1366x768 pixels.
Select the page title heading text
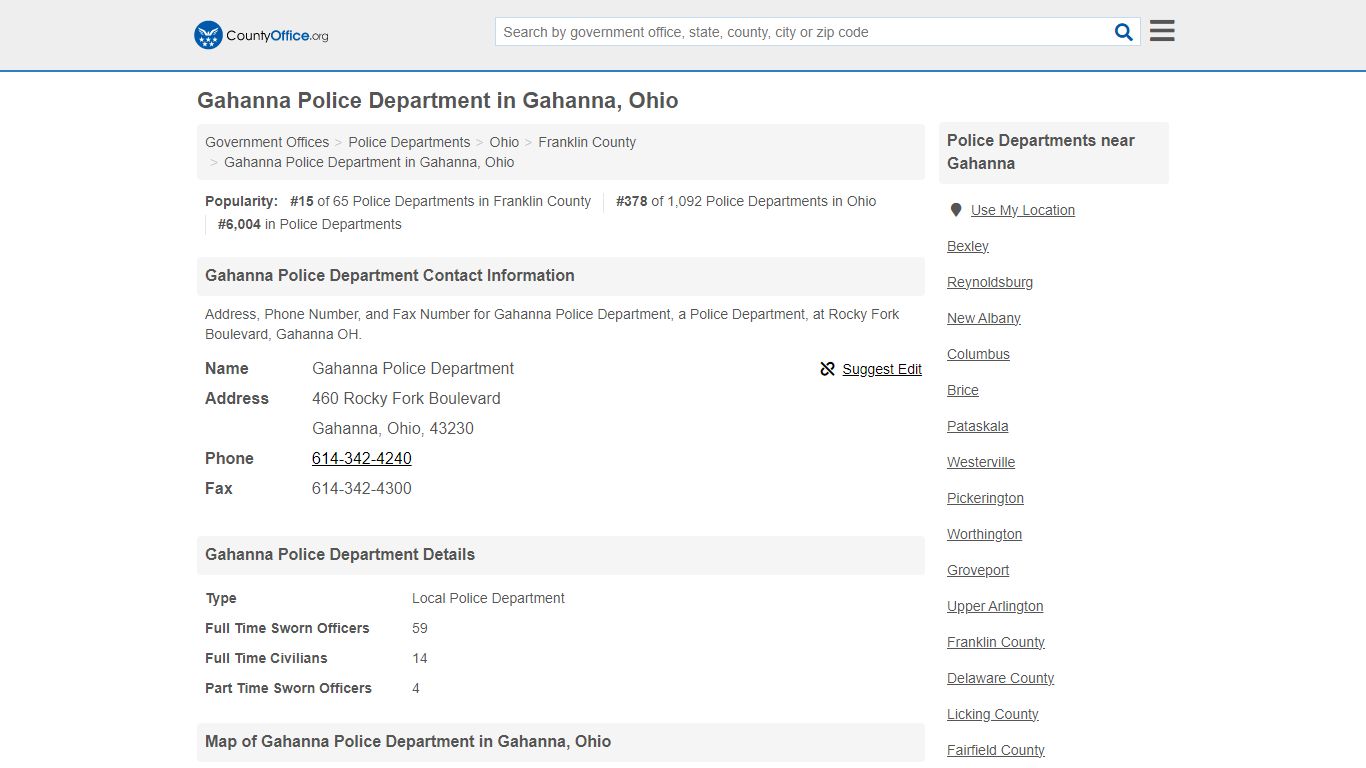[438, 101]
